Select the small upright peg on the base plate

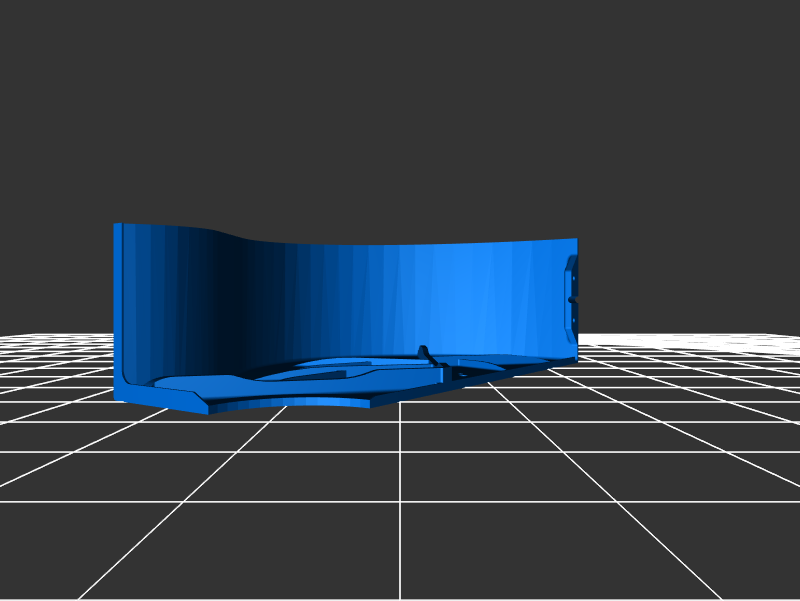[x=424, y=352]
